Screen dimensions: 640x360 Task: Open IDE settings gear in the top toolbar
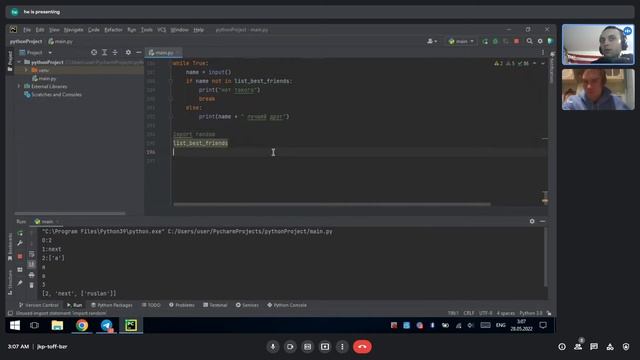pos(540,41)
